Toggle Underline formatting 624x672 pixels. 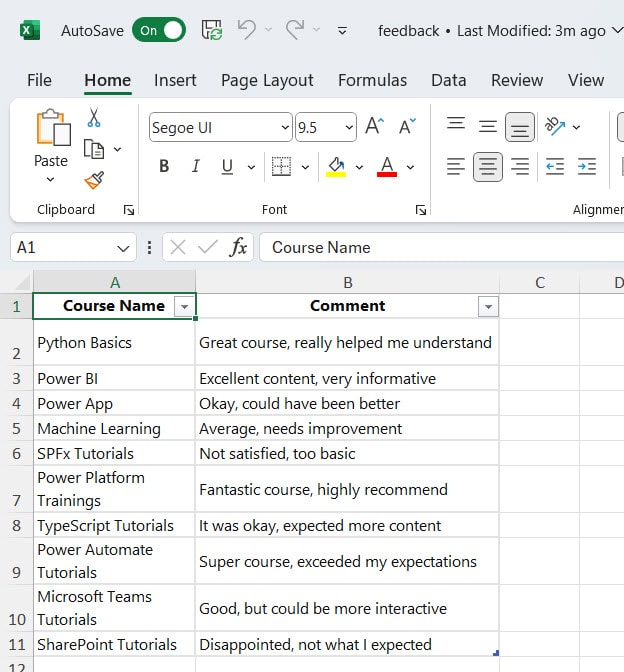click(x=227, y=166)
